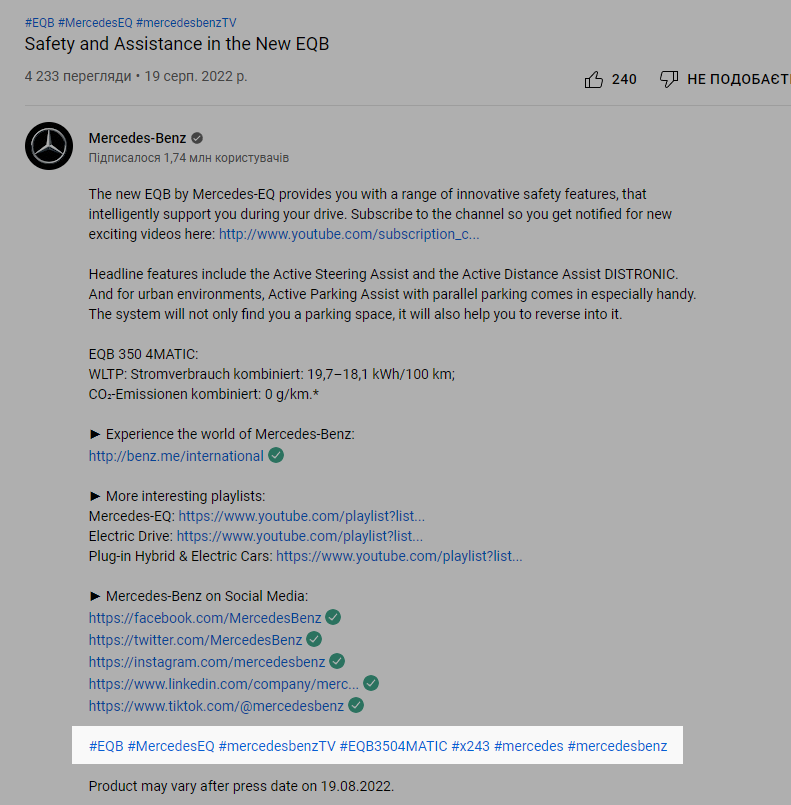Screen dimensions: 791x805
Task: Open the Mercedes-EQ playlist link
Action: tap(301, 517)
